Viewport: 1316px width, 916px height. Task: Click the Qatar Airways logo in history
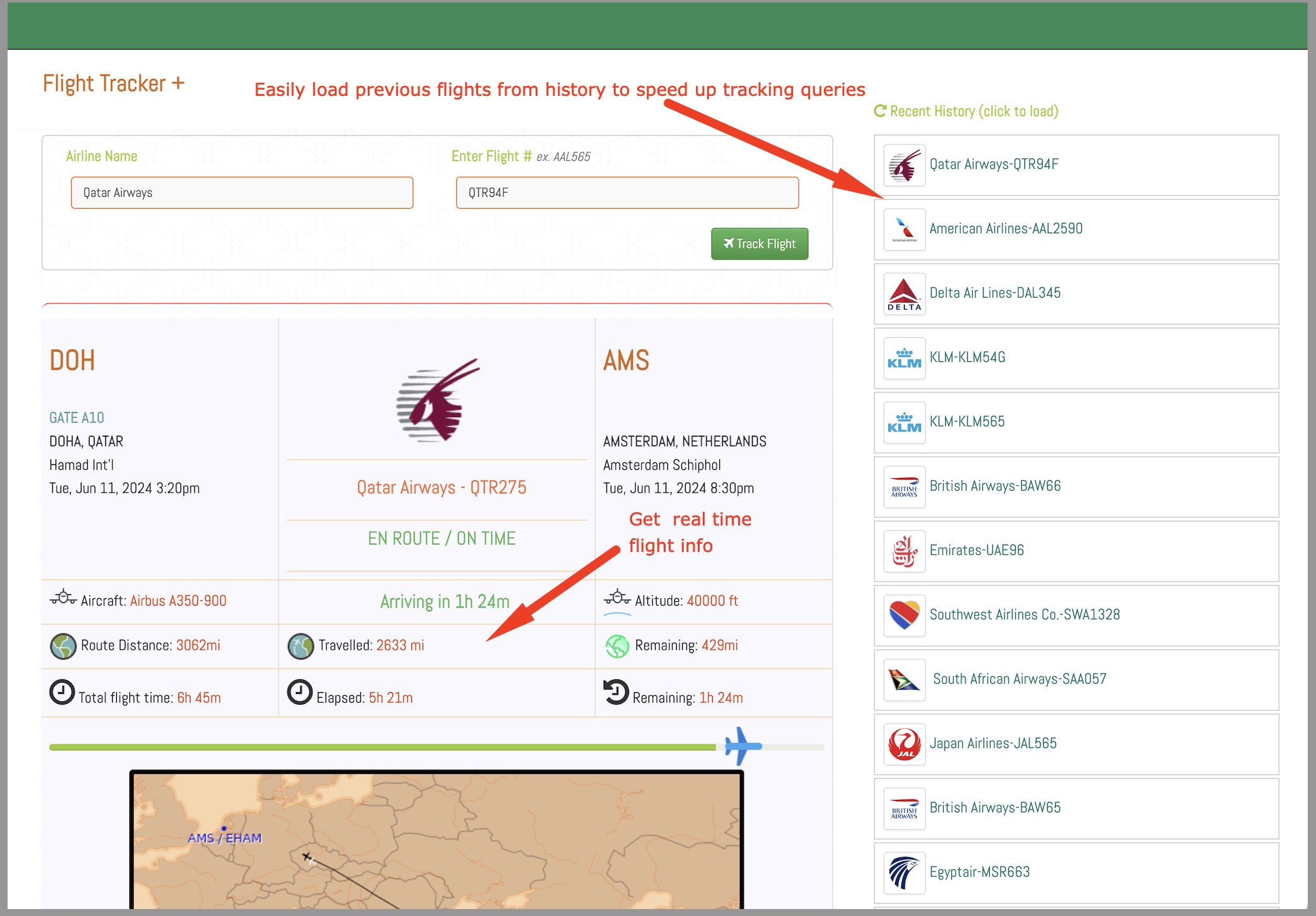pyautogui.click(x=904, y=165)
